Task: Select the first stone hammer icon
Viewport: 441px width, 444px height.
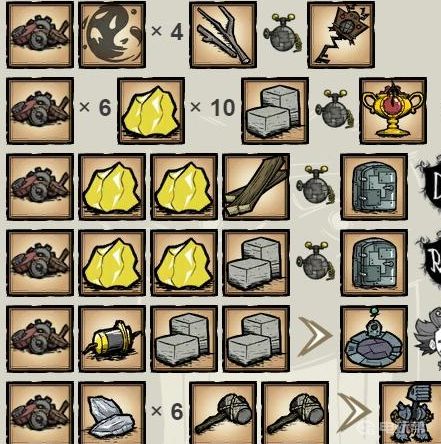Action: (x=223, y=413)
